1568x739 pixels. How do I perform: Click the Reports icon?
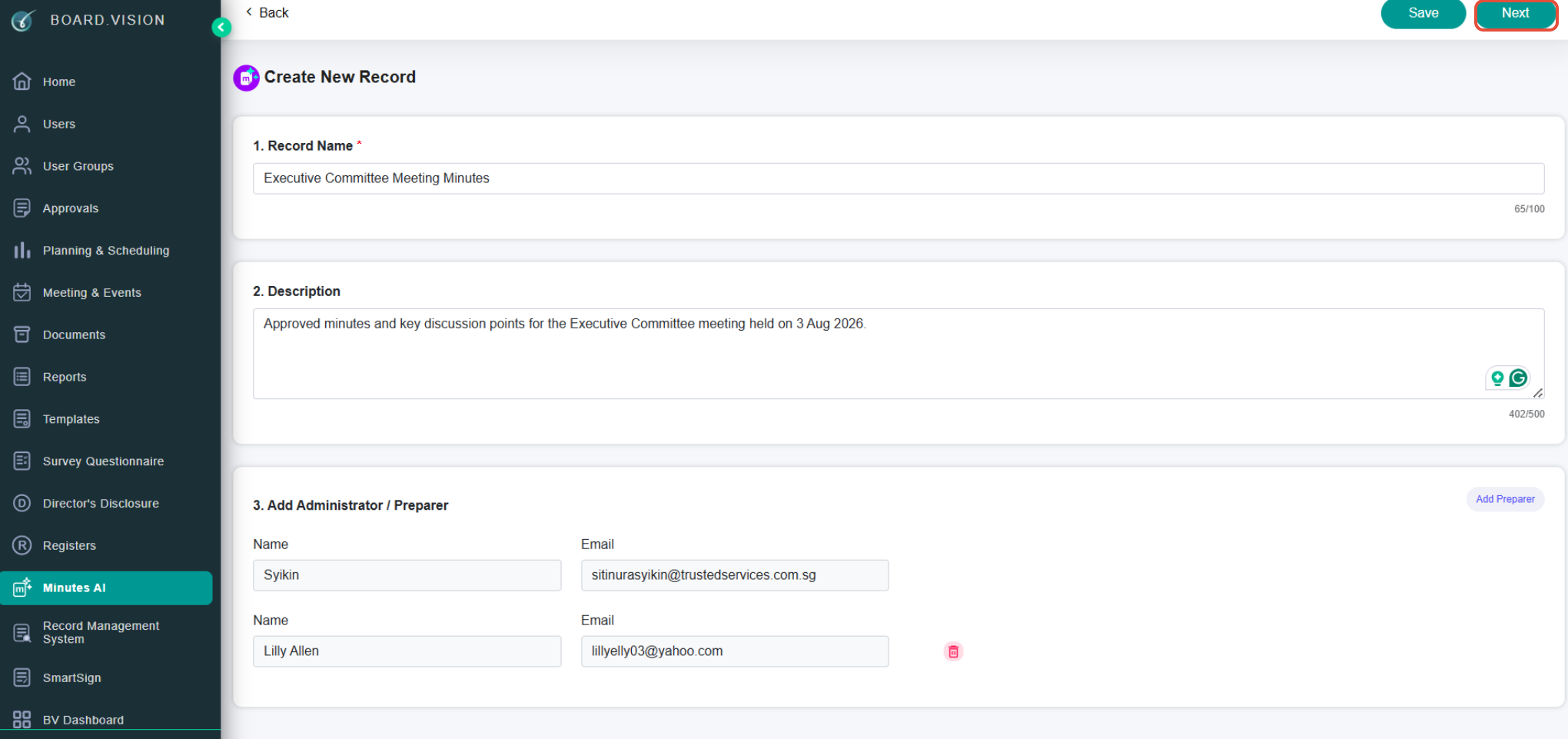(22, 377)
